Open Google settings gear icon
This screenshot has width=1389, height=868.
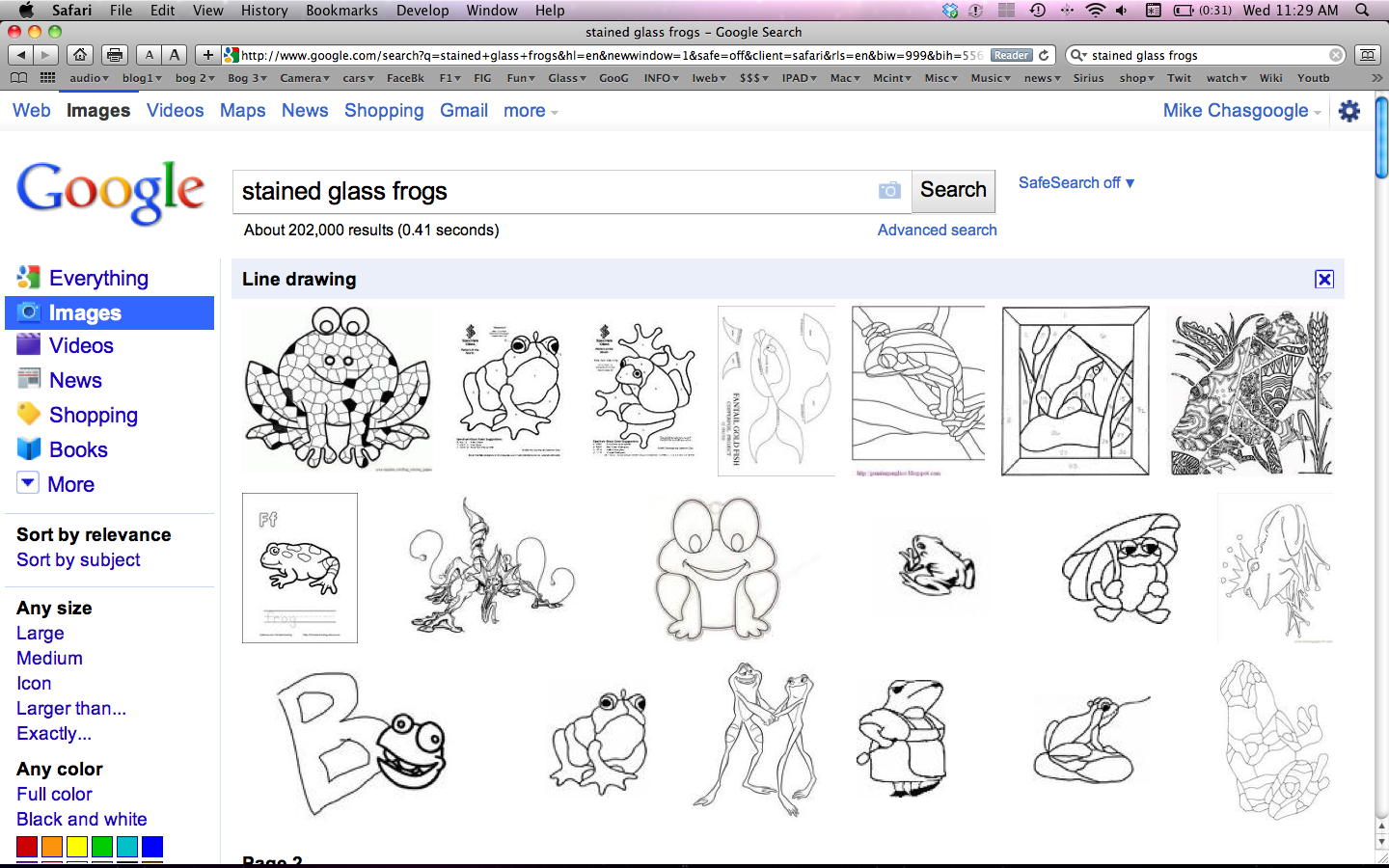1349,111
